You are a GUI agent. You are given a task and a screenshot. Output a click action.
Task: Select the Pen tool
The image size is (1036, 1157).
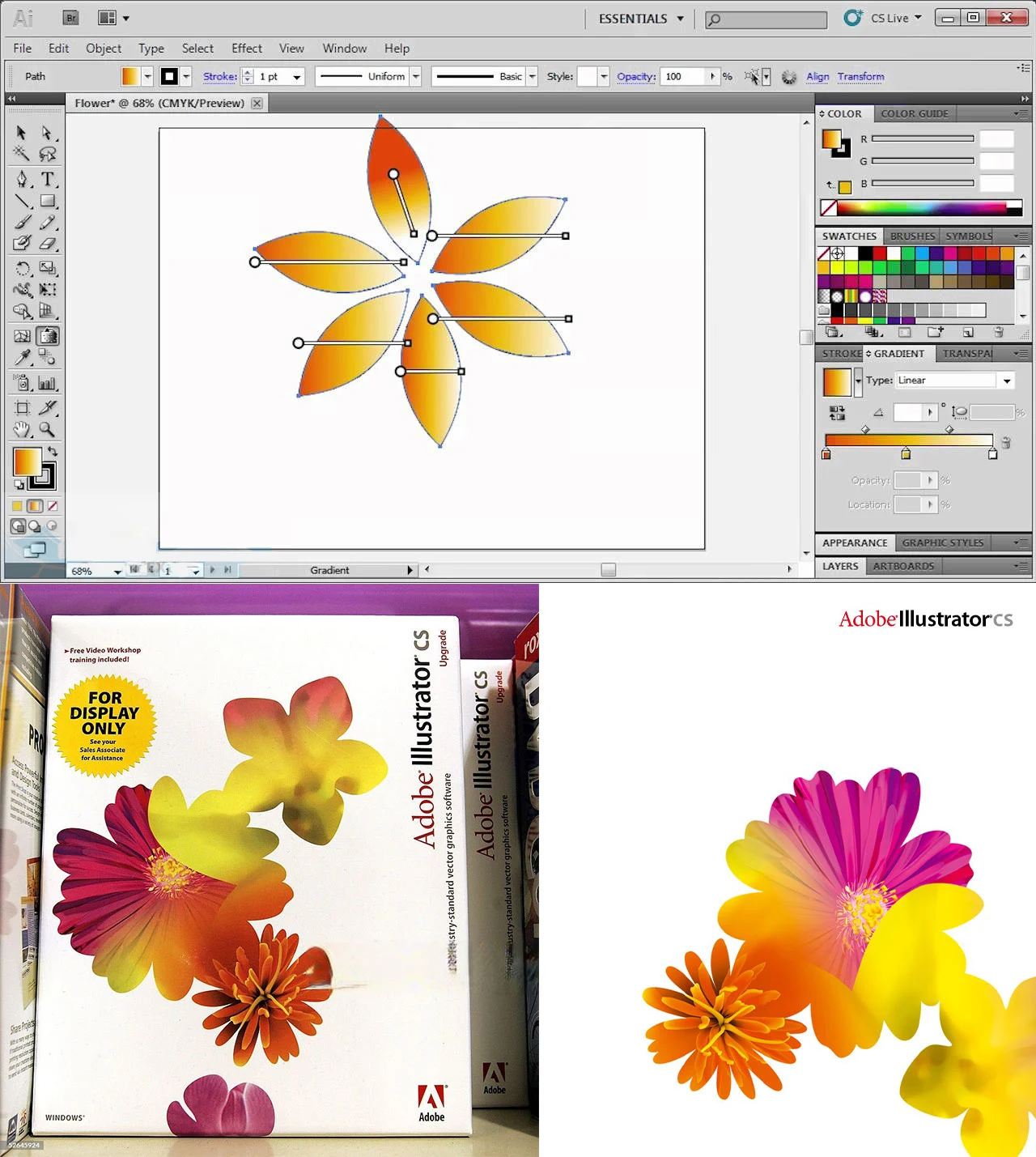22,179
